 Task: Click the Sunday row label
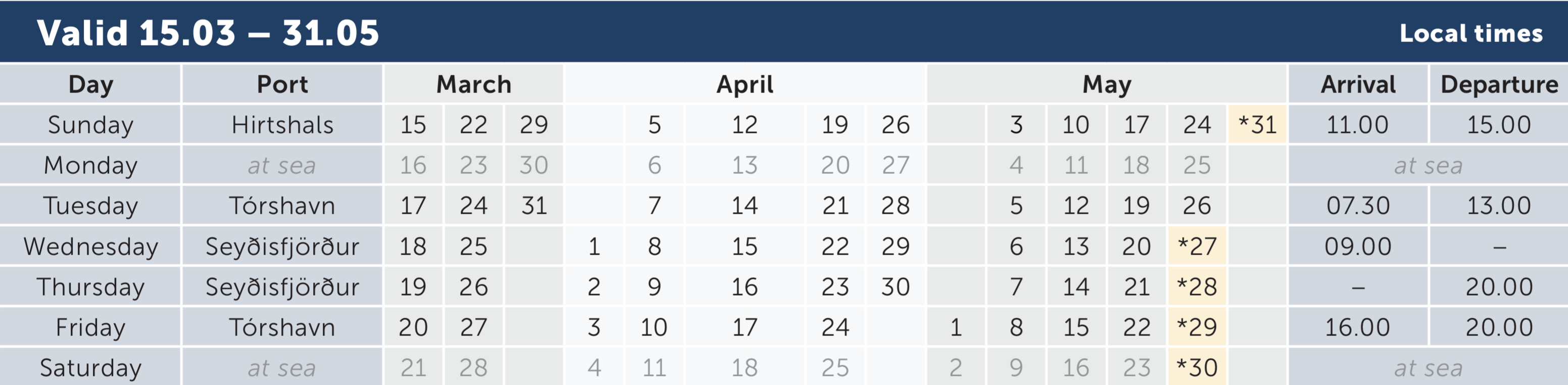coord(91,125)
